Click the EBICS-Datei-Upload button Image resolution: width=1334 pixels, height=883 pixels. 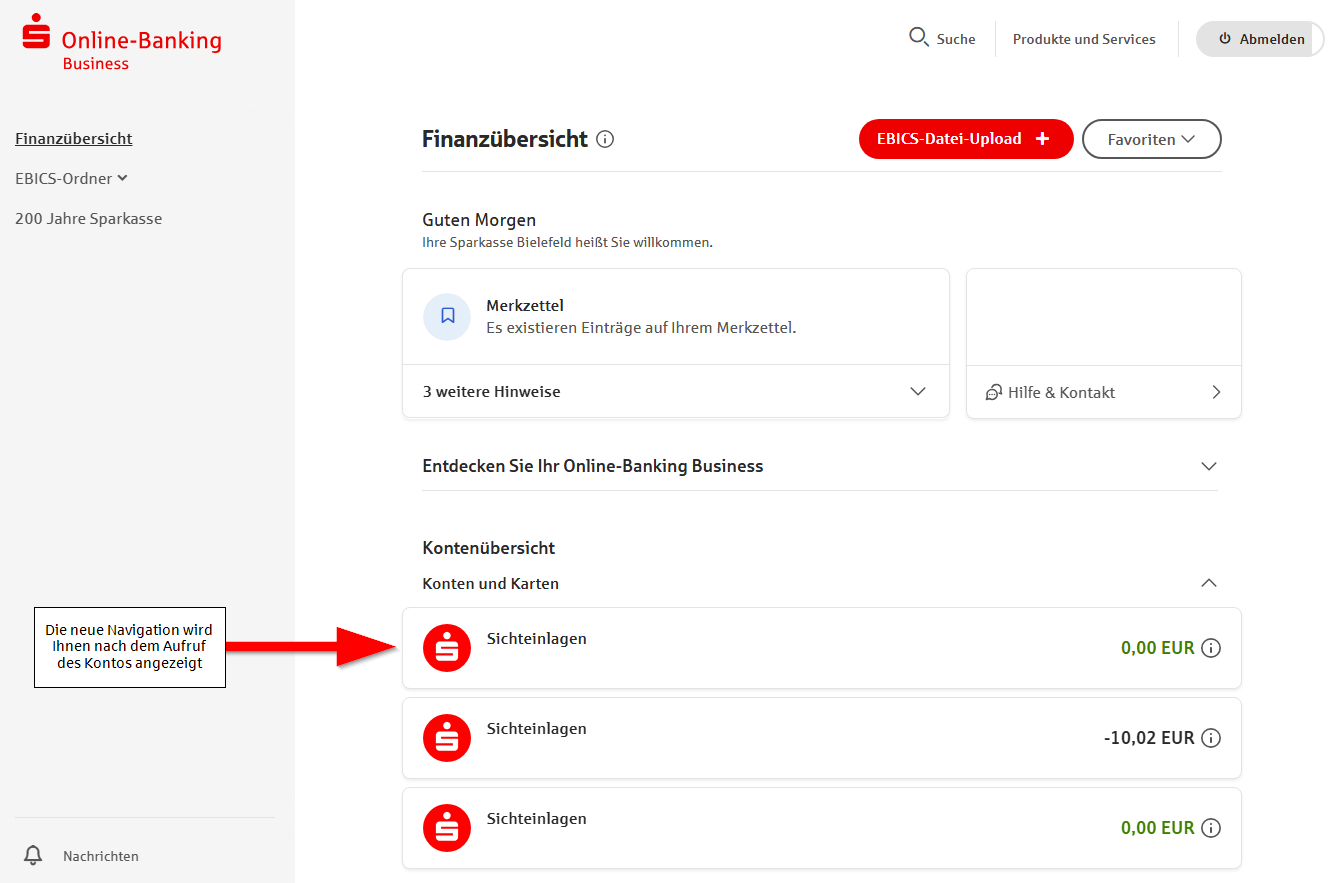(x=965, y=139)
